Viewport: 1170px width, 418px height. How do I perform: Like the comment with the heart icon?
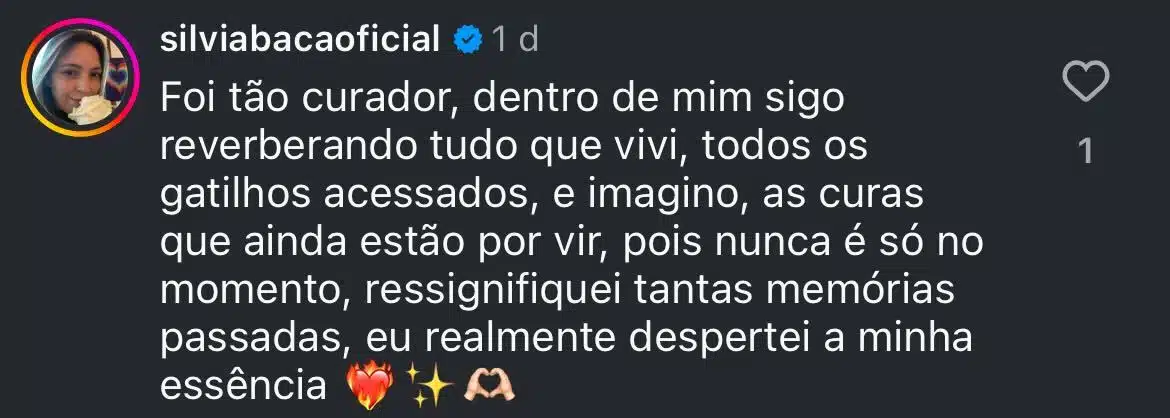click(x=1086, y=81)
